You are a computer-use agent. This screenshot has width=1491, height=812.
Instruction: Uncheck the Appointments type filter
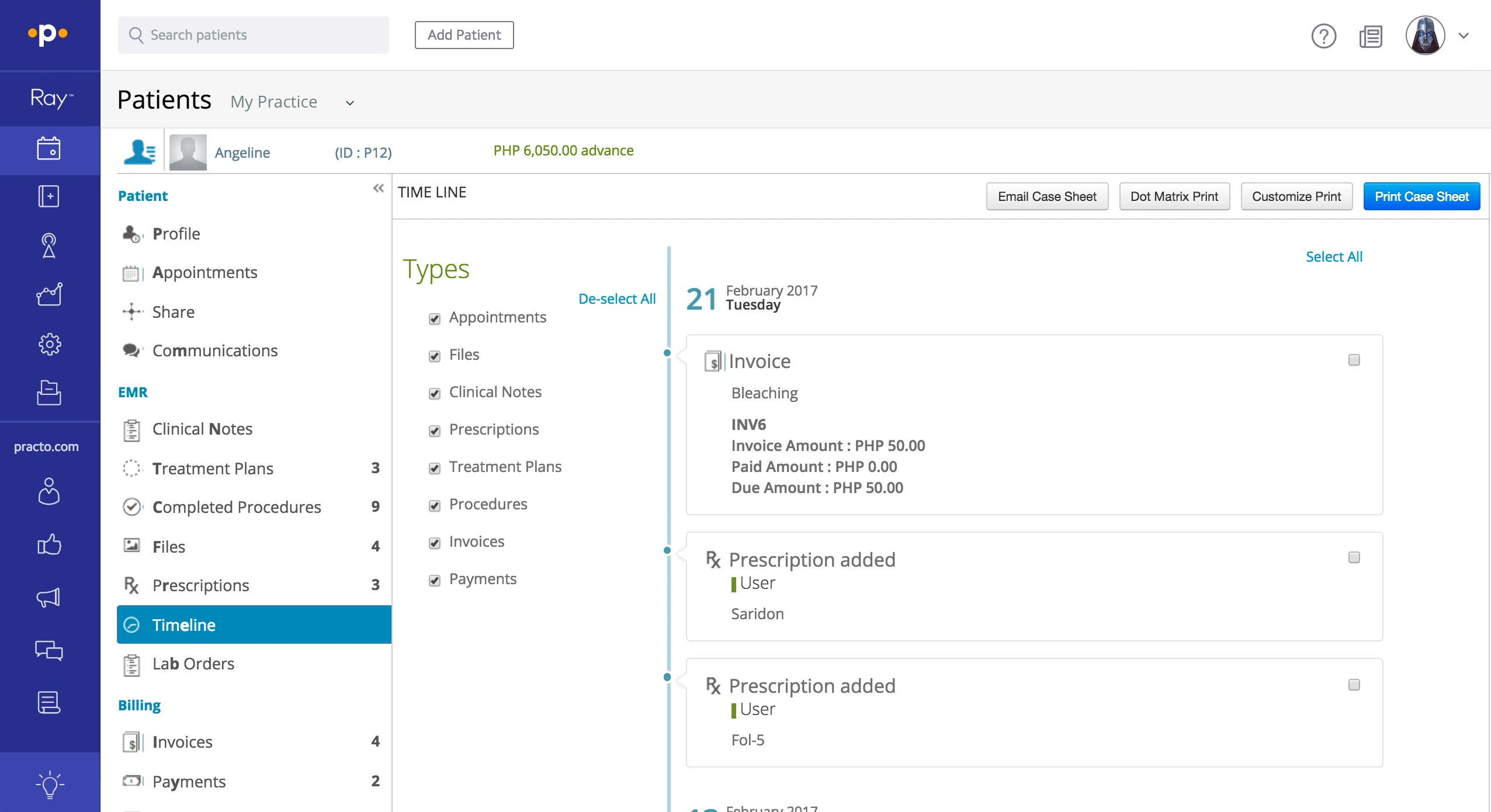[435, 318]
